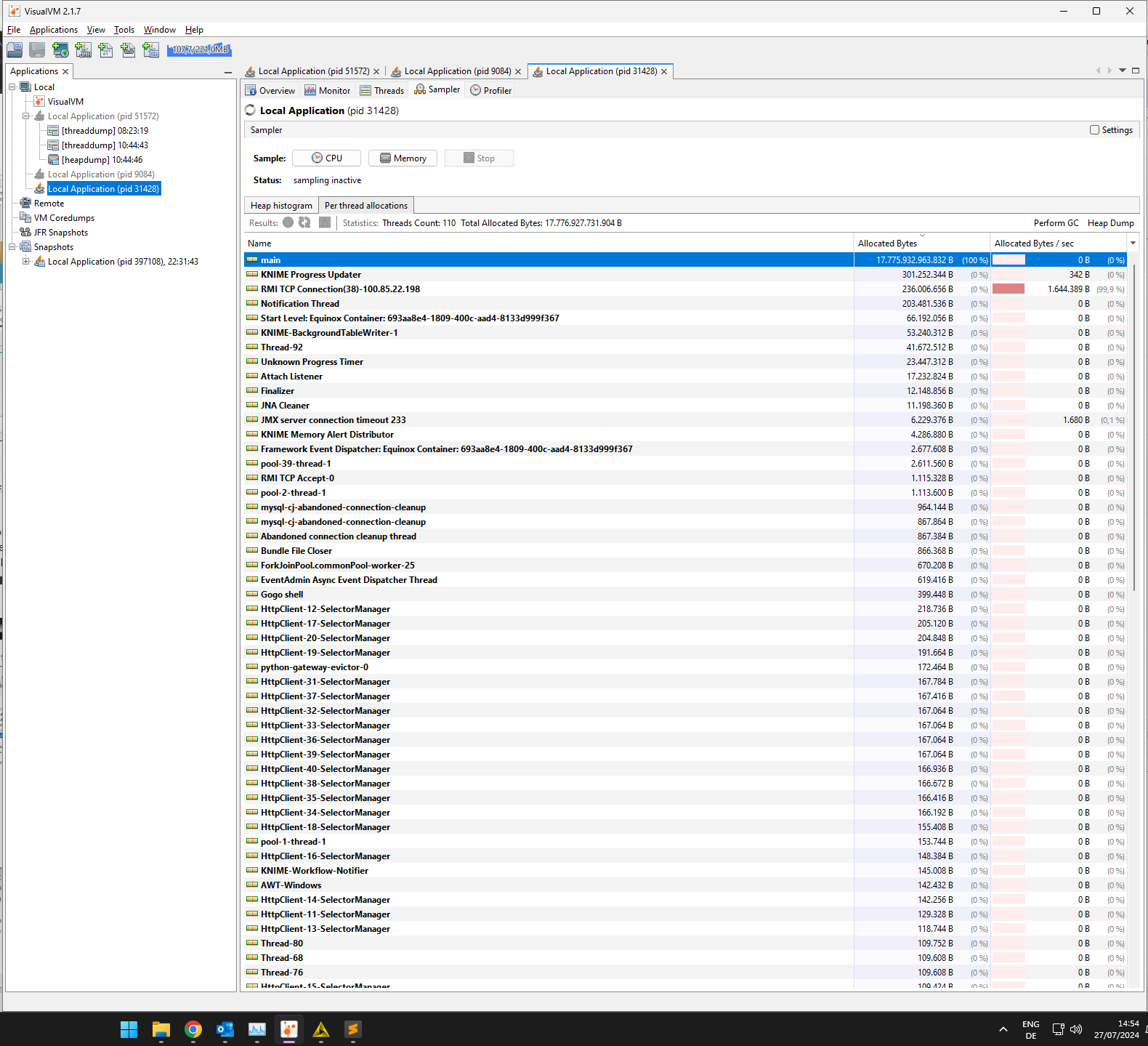
Task: Click the refresh results icon
Action: pyautogui.click(x=304, y=222)
